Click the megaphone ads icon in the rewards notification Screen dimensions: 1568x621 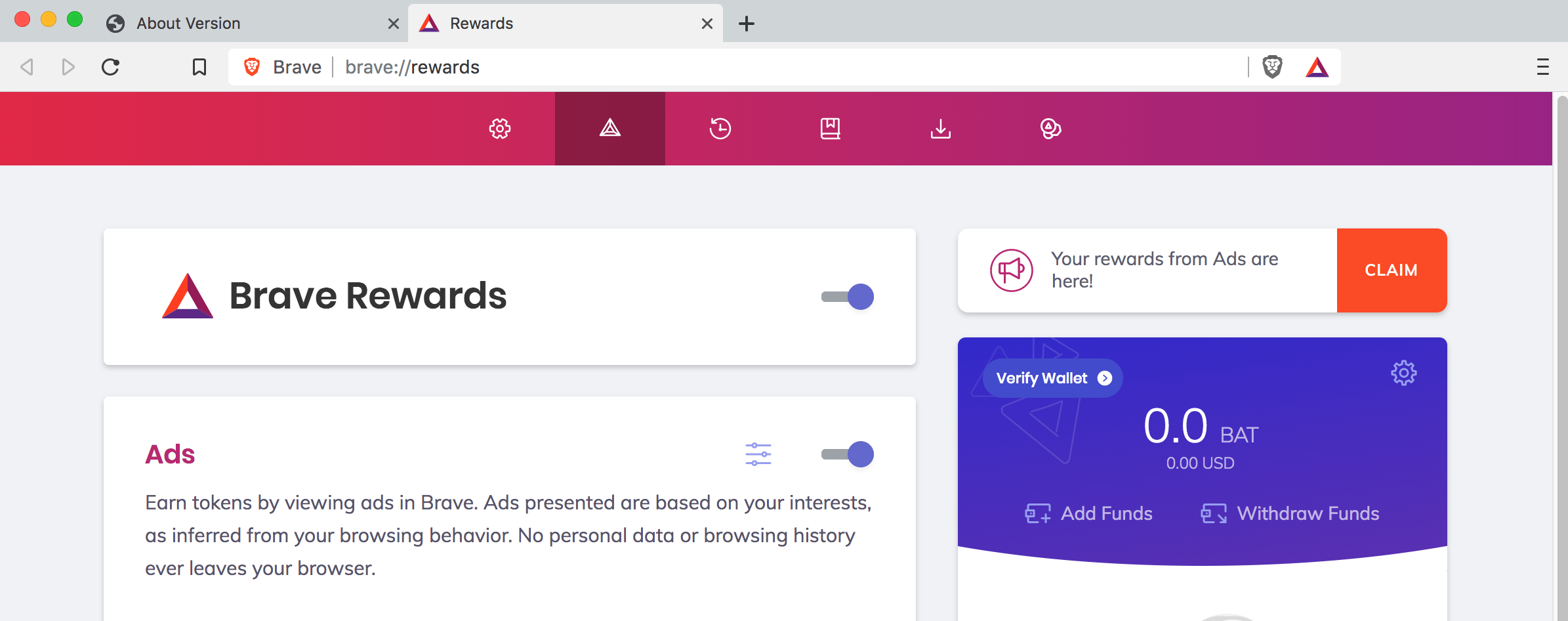point(1012,270)
